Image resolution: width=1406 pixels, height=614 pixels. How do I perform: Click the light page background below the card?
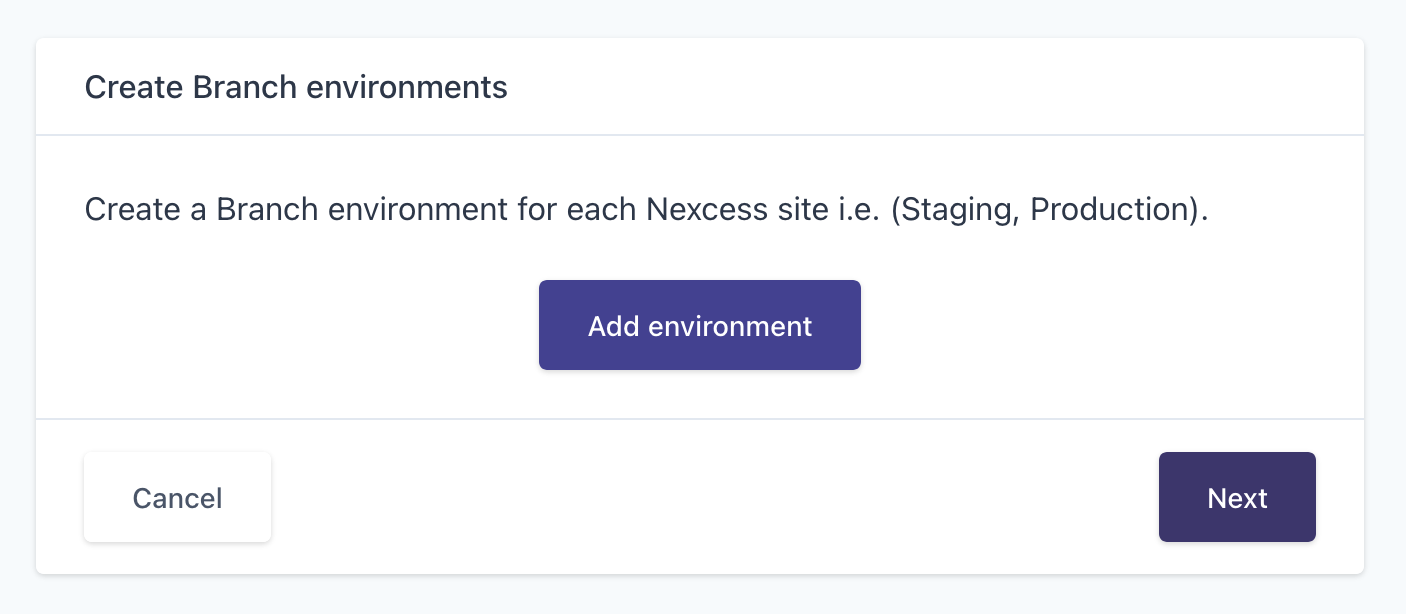pos(700,595)
